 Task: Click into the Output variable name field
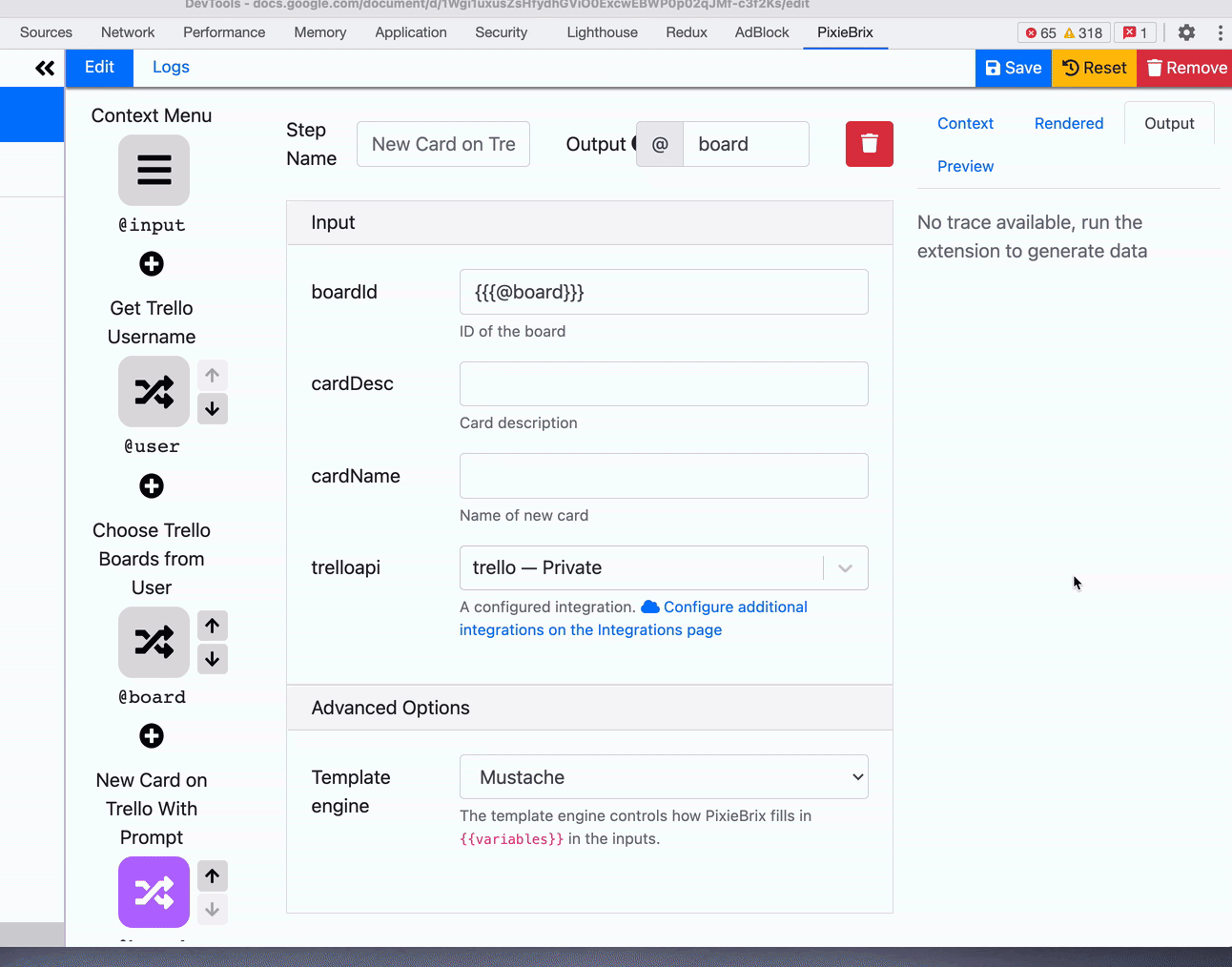746,144
